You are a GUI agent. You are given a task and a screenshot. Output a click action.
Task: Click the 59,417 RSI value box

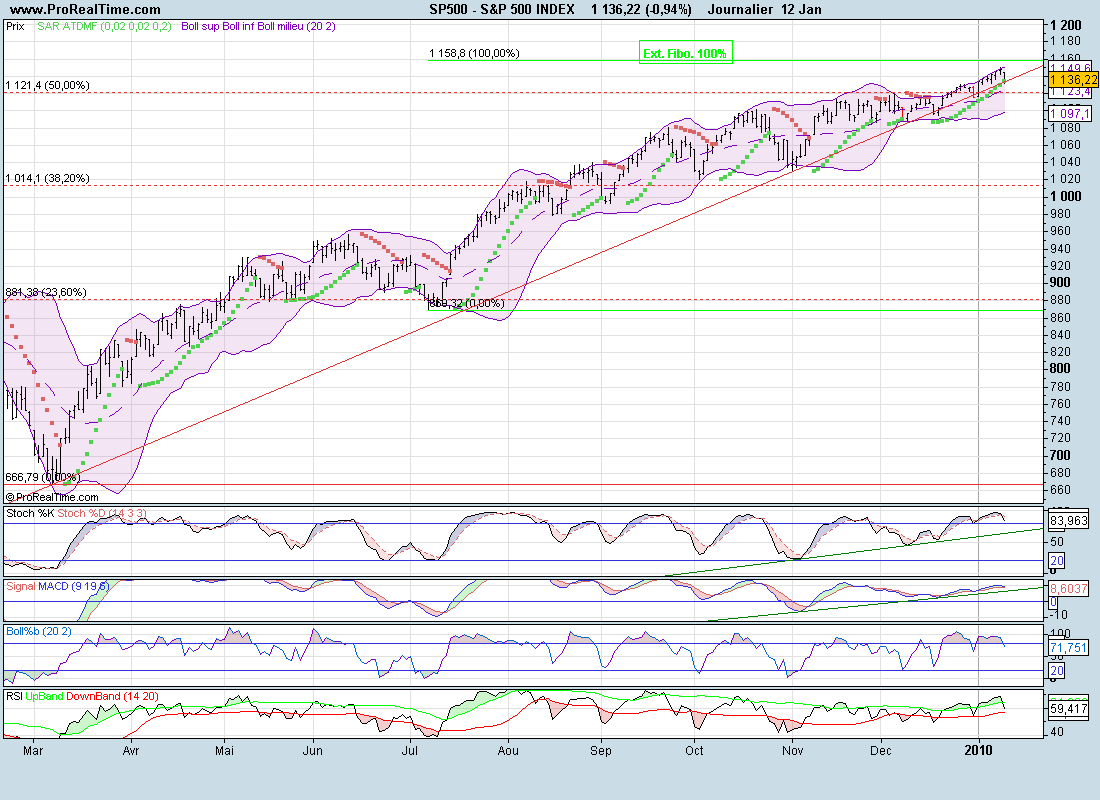[1068, 709]
